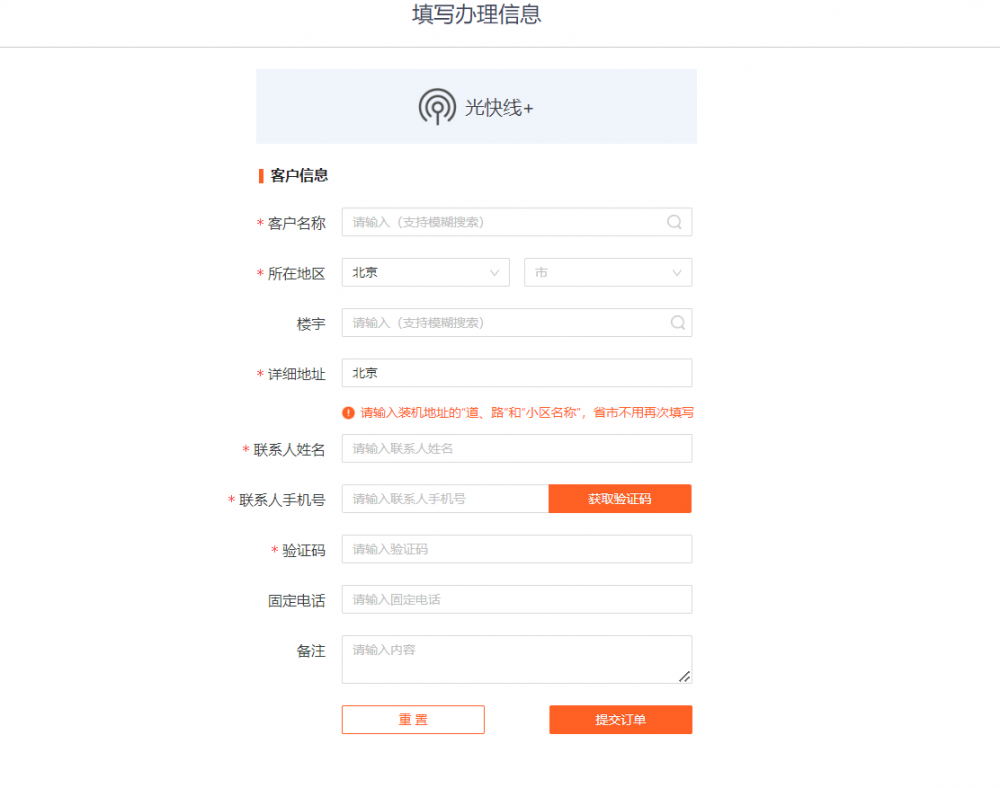Focus the 楼宇 search input

click(x=517, y=323)
